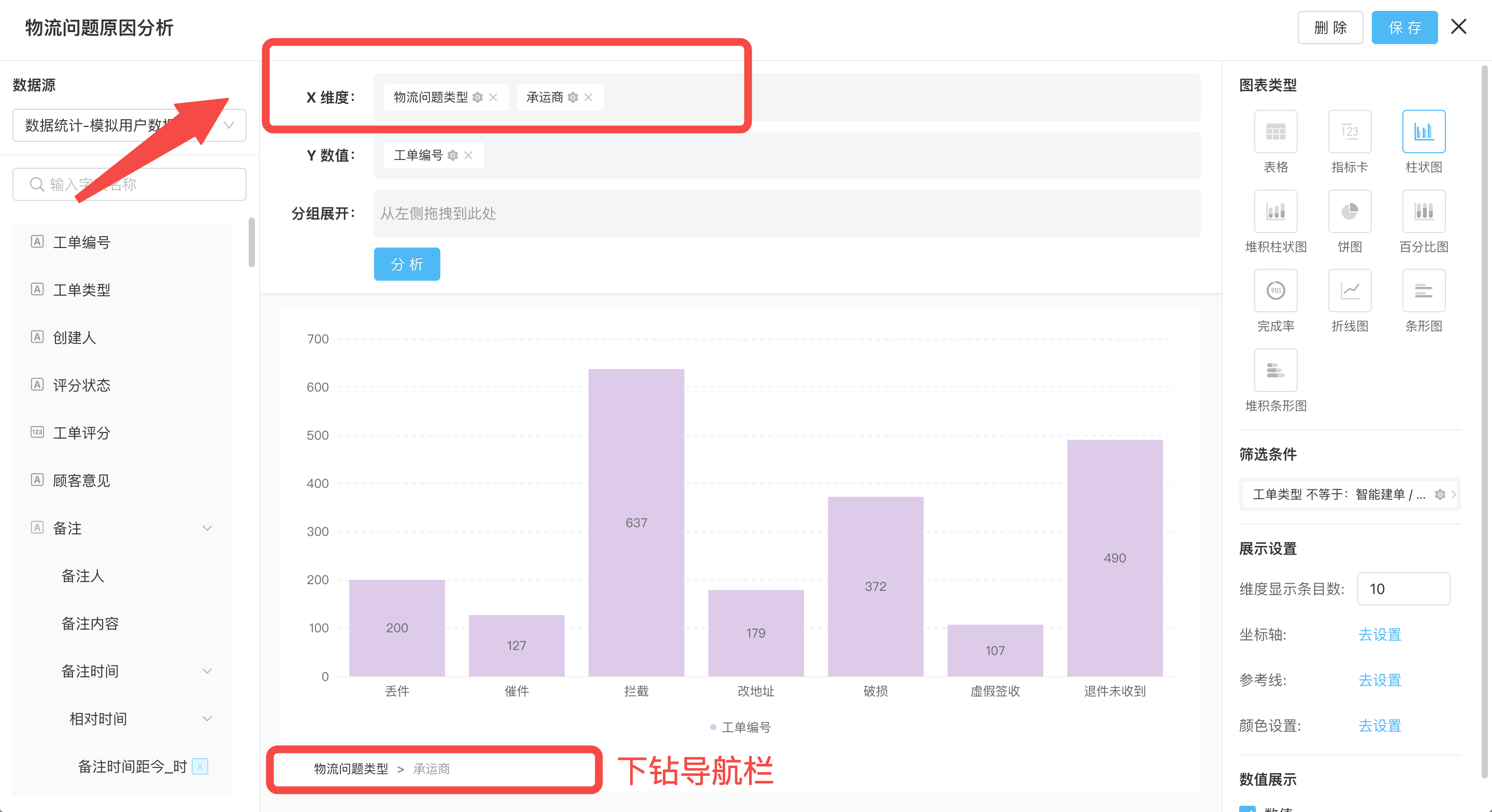The width and height of the screenshot is (1492, 812).
Task: Click the 保存 button
Action: pos(1404,27)
